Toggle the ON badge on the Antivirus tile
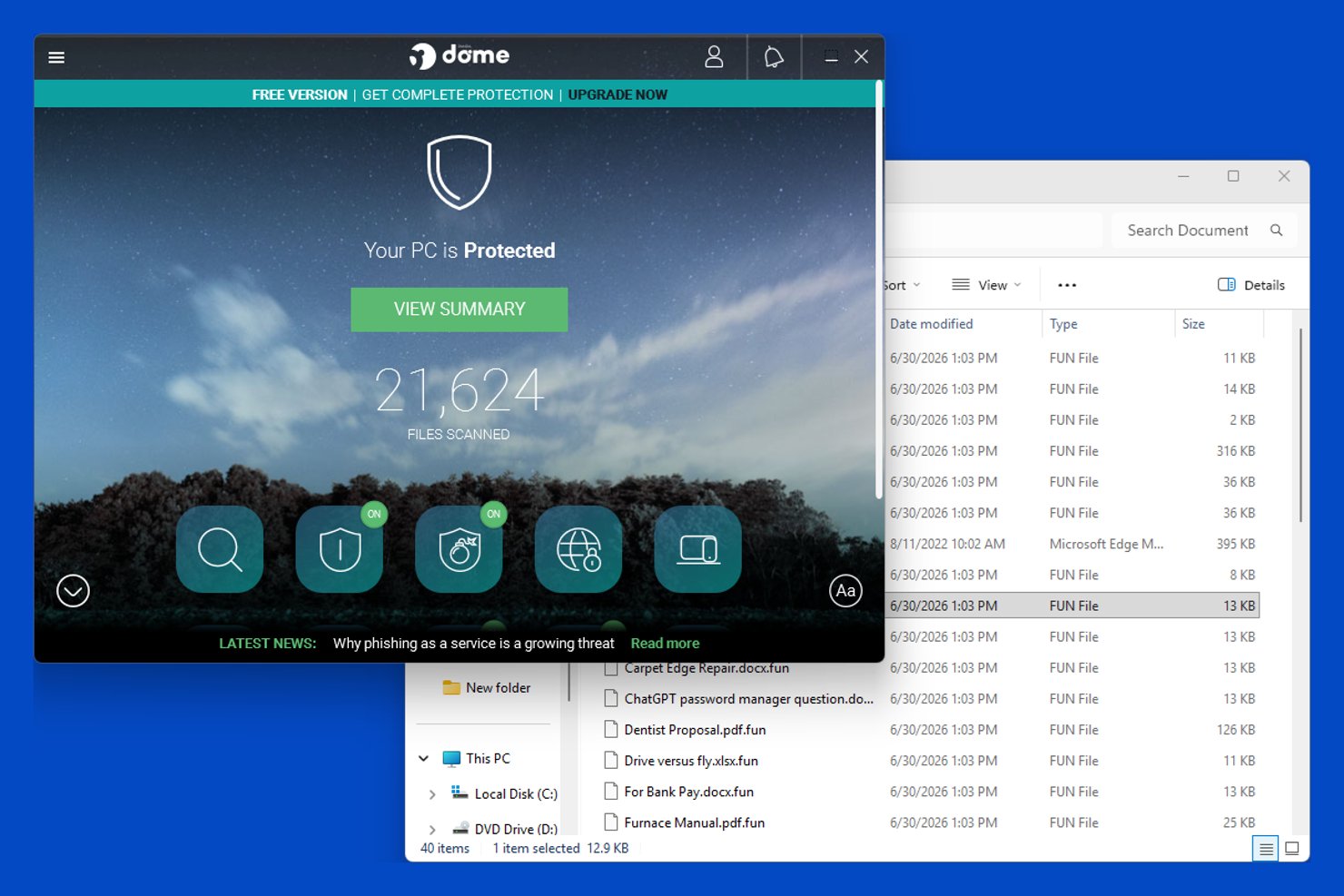 tap(374, 514)
